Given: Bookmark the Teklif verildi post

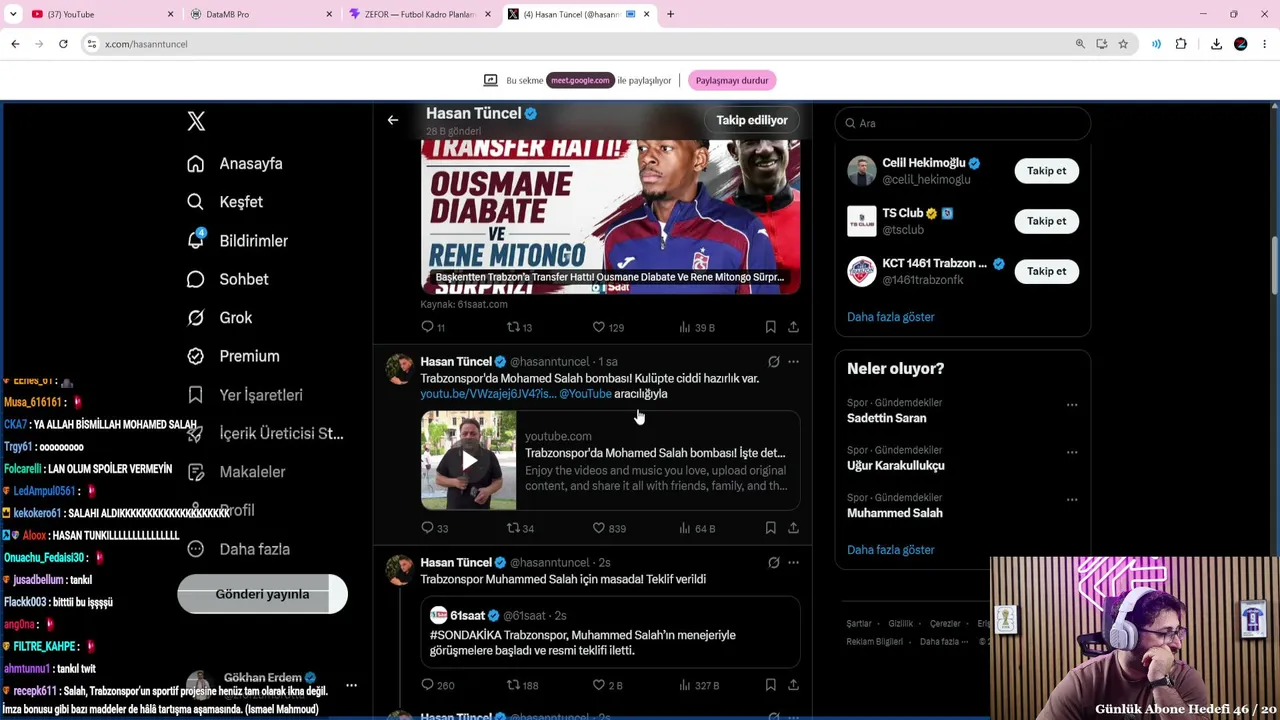Looking at the screenshot, I should (770, 685).
